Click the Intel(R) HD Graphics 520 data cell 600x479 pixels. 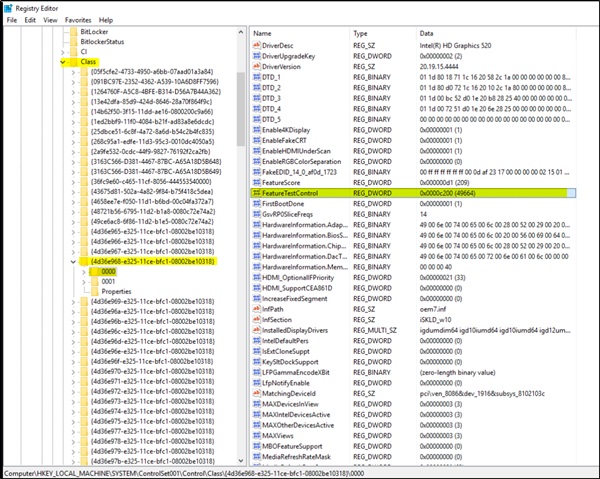coord(455,46)
